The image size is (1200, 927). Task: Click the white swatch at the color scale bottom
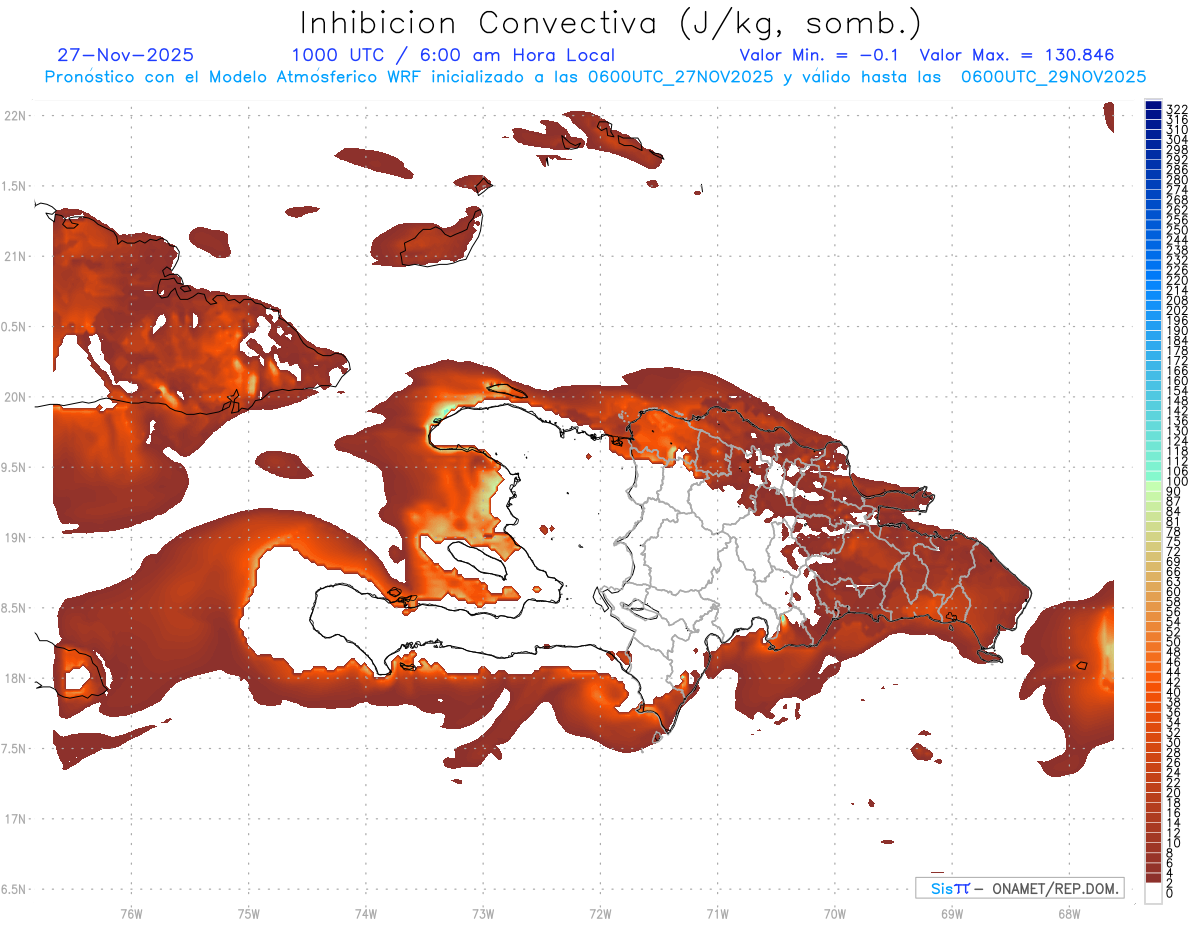coord(1153,893)
